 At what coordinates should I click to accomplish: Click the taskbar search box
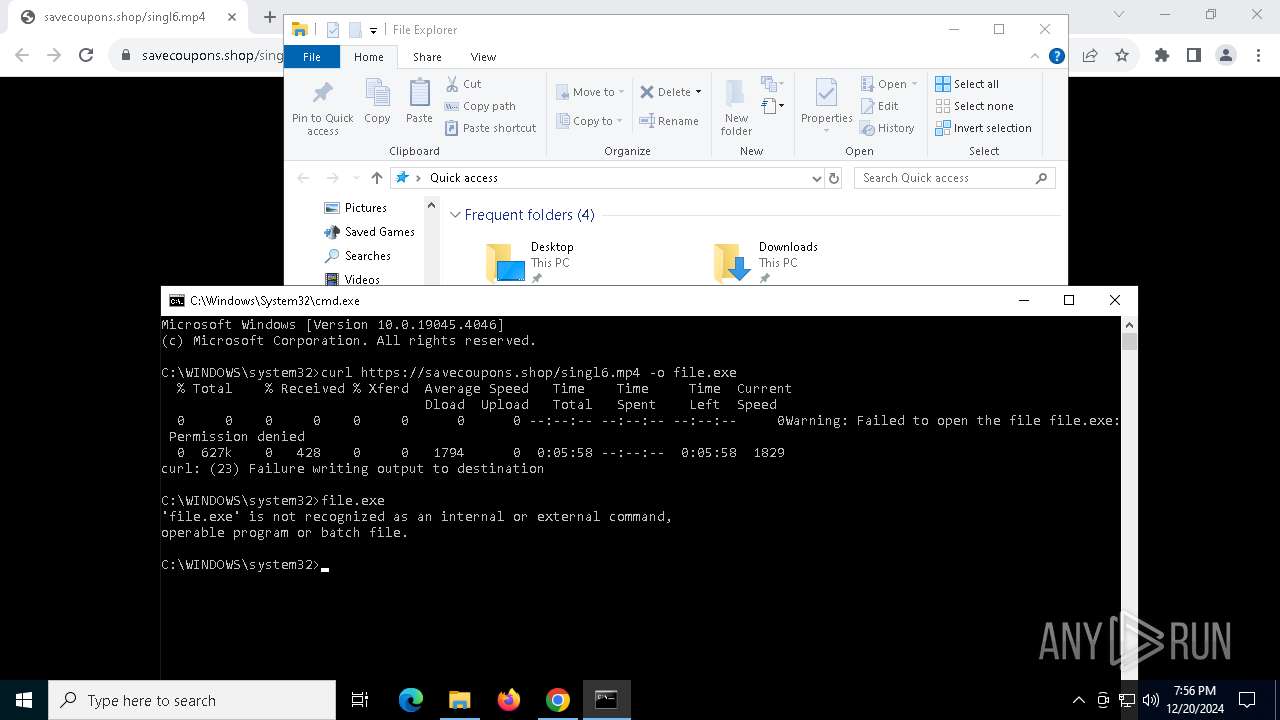(192, 700)
